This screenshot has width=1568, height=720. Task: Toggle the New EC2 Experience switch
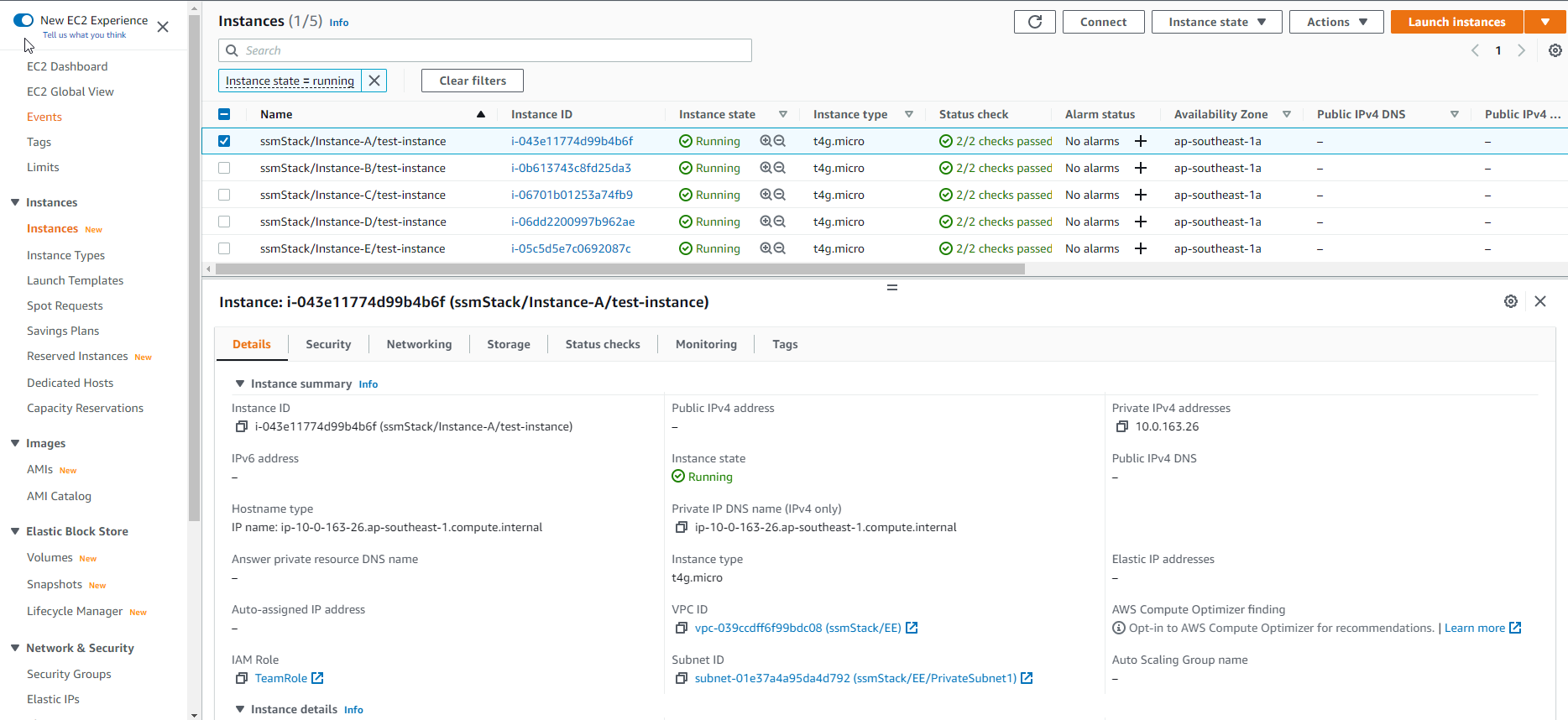[x=24, y=20]
